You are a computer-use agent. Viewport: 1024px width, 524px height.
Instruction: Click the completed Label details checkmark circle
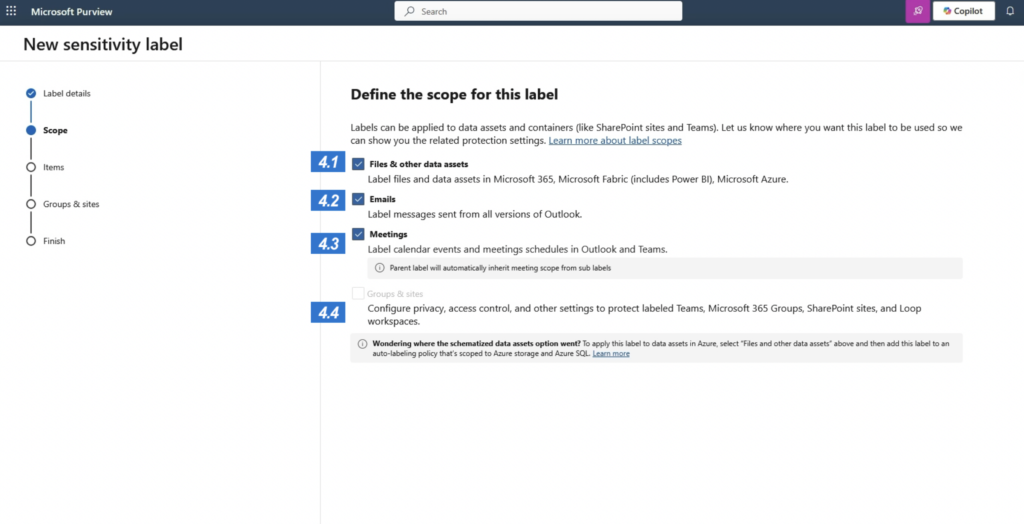click(31, 93)
